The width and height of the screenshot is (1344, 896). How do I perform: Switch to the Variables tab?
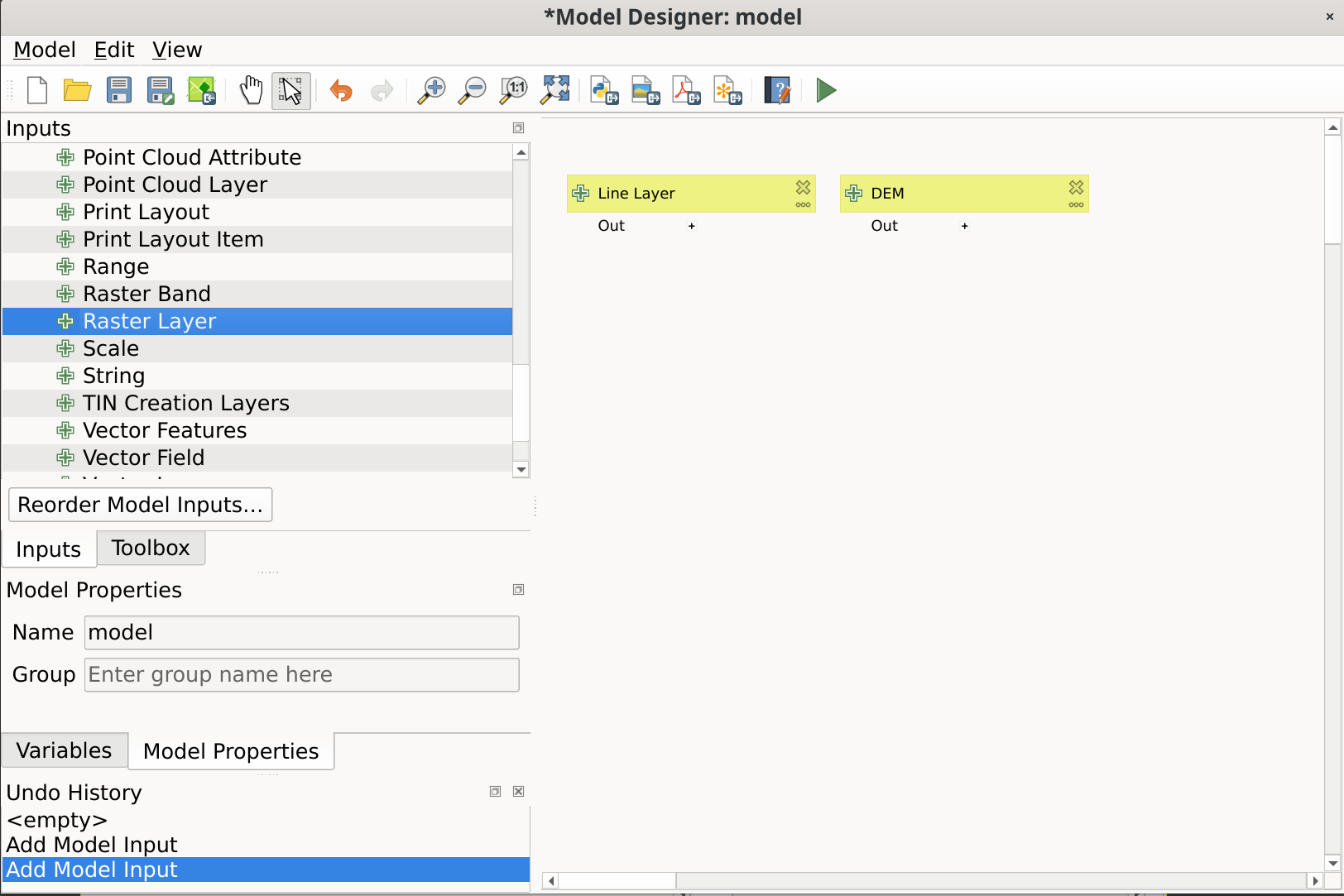point(64,750)
